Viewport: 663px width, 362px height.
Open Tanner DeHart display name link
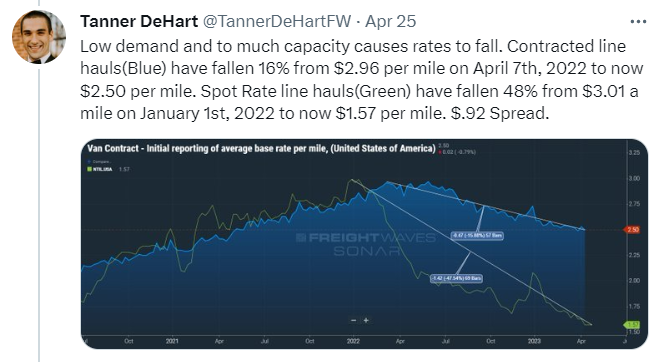point(139,21)
